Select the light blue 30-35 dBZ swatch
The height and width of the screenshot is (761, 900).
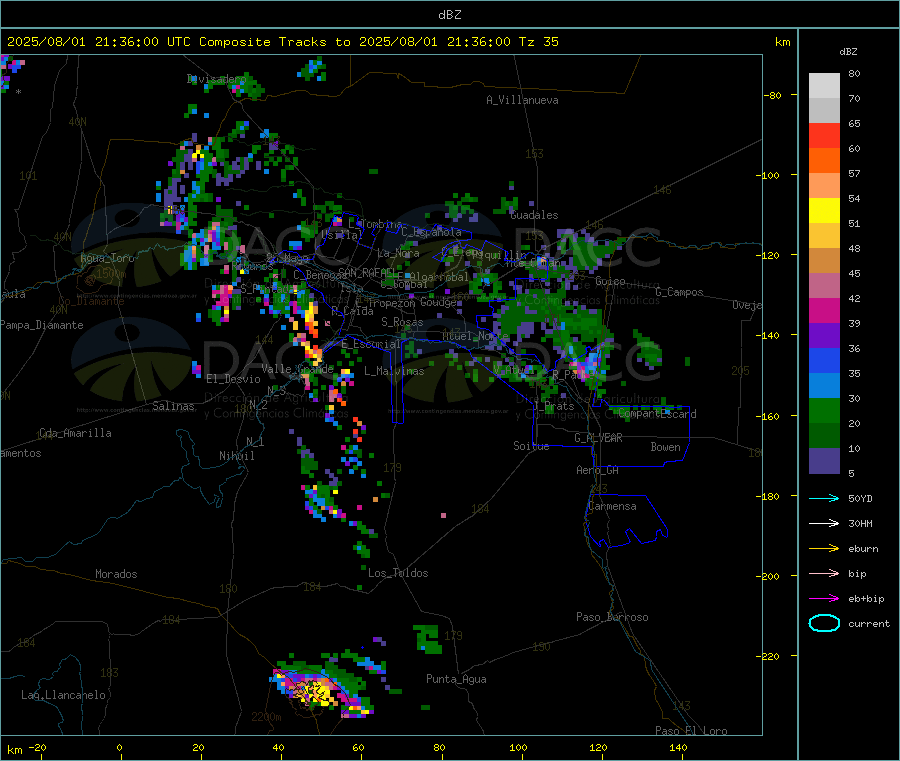click(x=824, y=386)
